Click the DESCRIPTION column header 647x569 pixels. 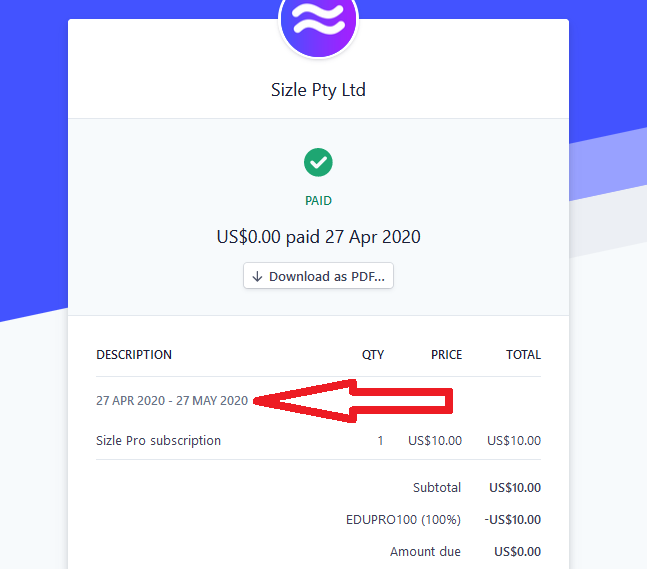134,355
